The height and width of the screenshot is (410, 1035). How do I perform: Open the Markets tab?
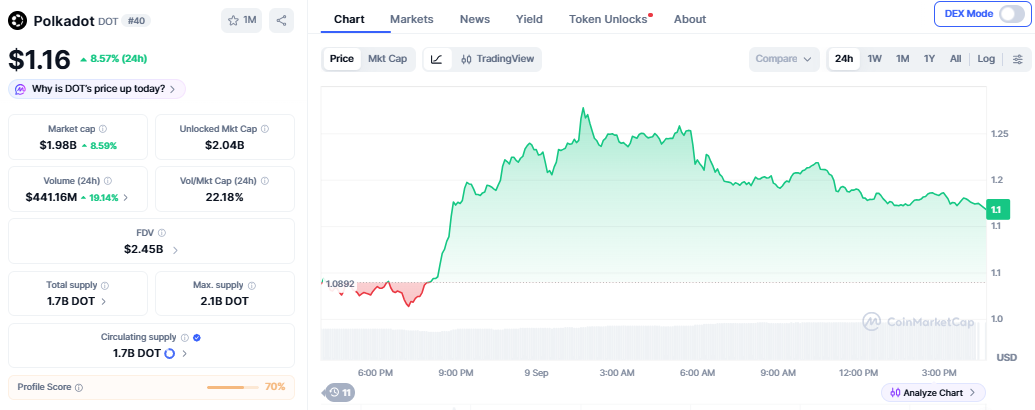point(412,19)
